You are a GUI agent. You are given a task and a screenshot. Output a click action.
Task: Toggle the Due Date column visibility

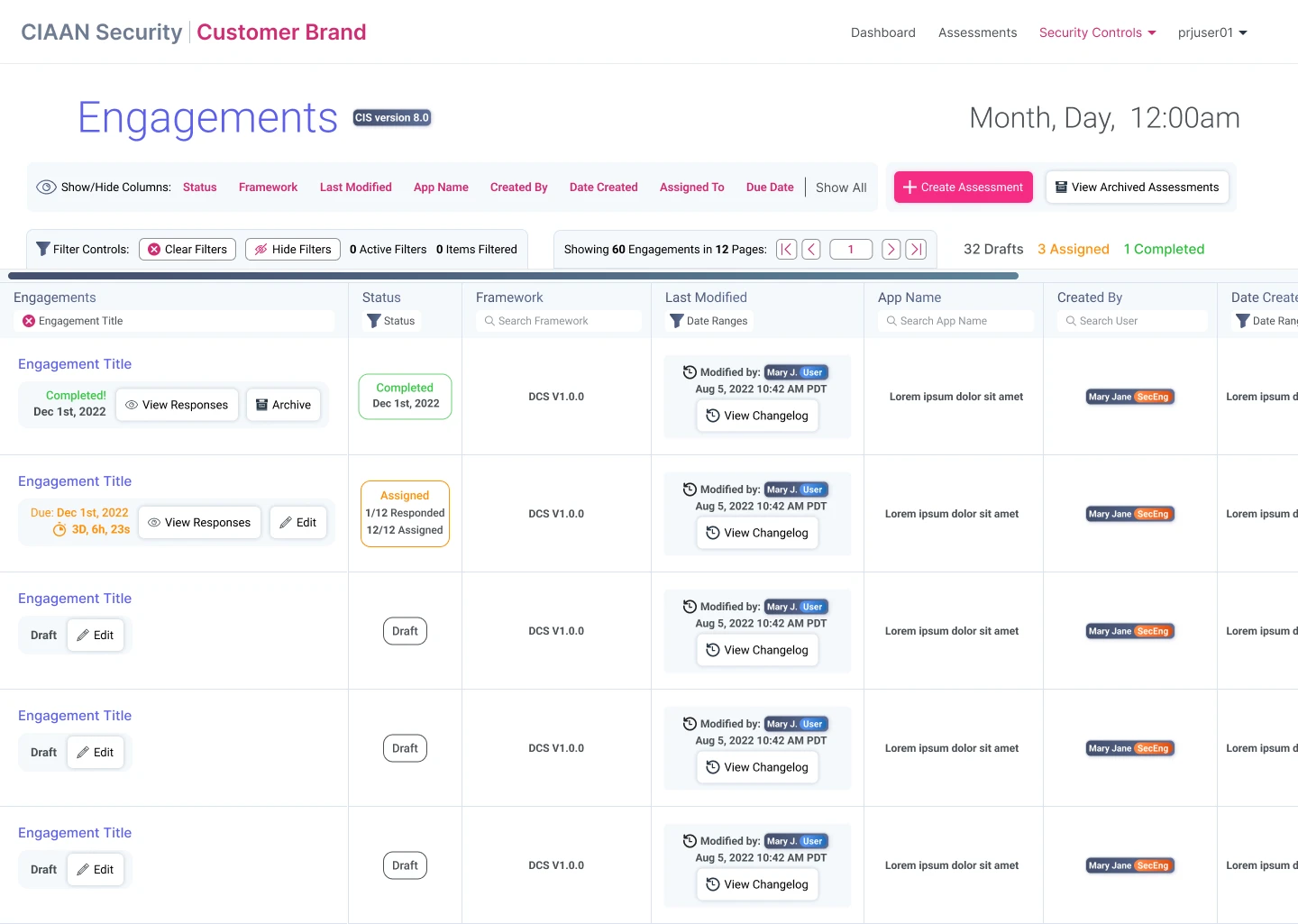click(x=769, y=188)
